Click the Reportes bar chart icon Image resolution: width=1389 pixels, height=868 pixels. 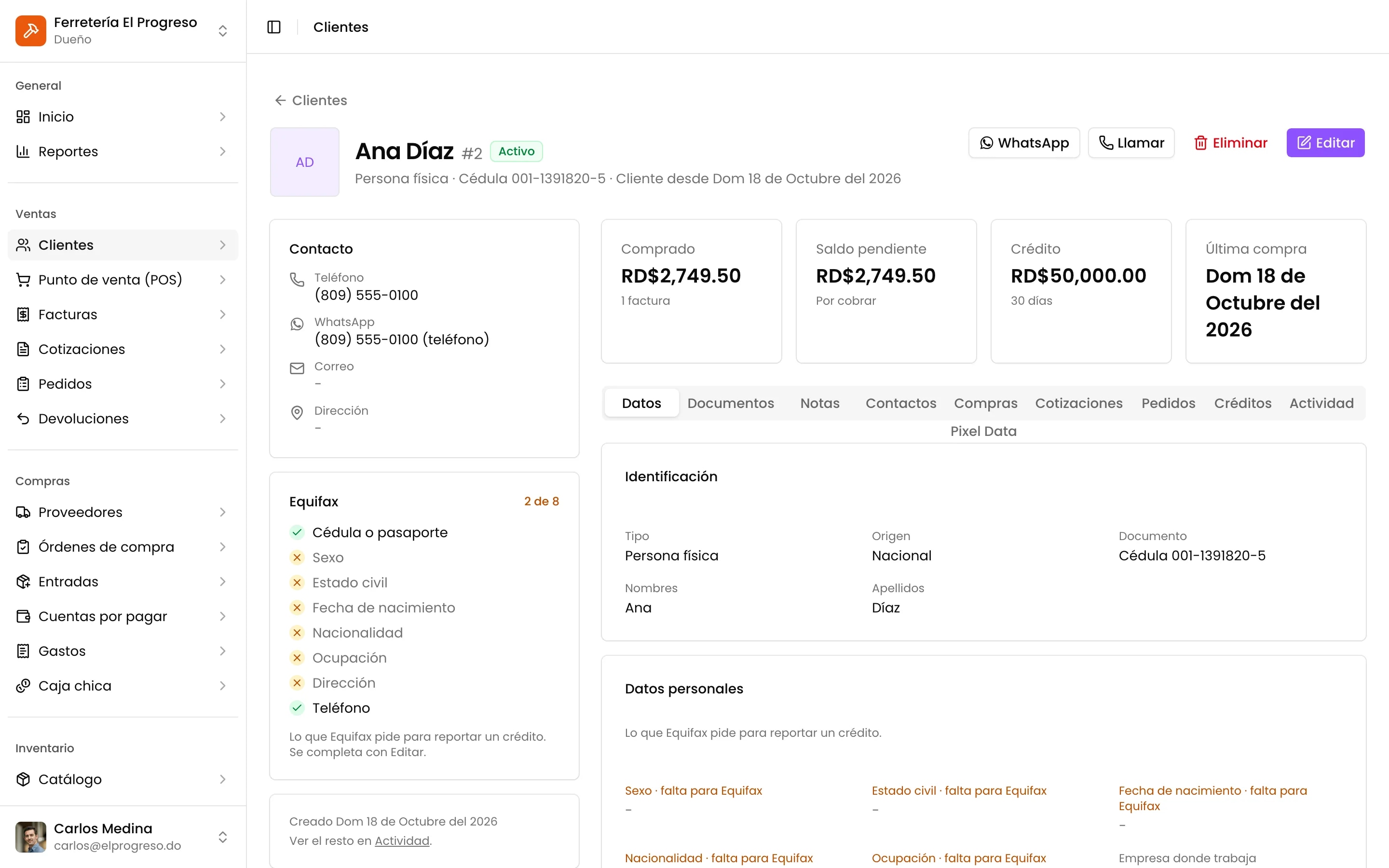pos(23,151)
